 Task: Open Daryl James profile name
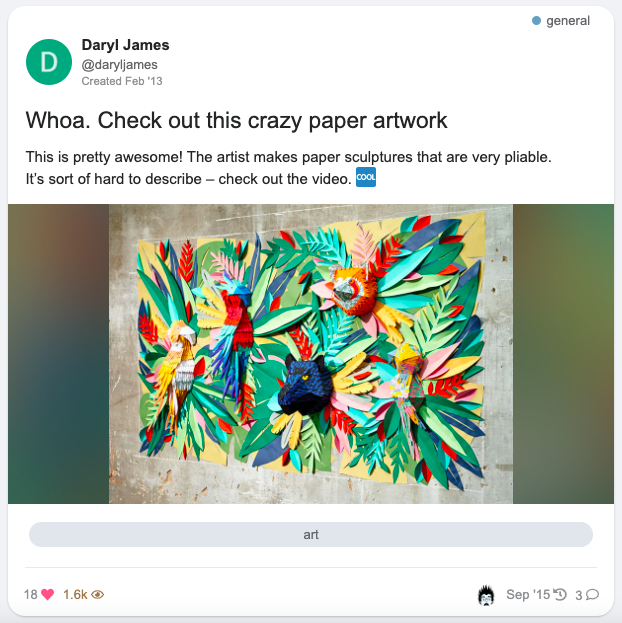pyautogui.click(x=125, y=45)
